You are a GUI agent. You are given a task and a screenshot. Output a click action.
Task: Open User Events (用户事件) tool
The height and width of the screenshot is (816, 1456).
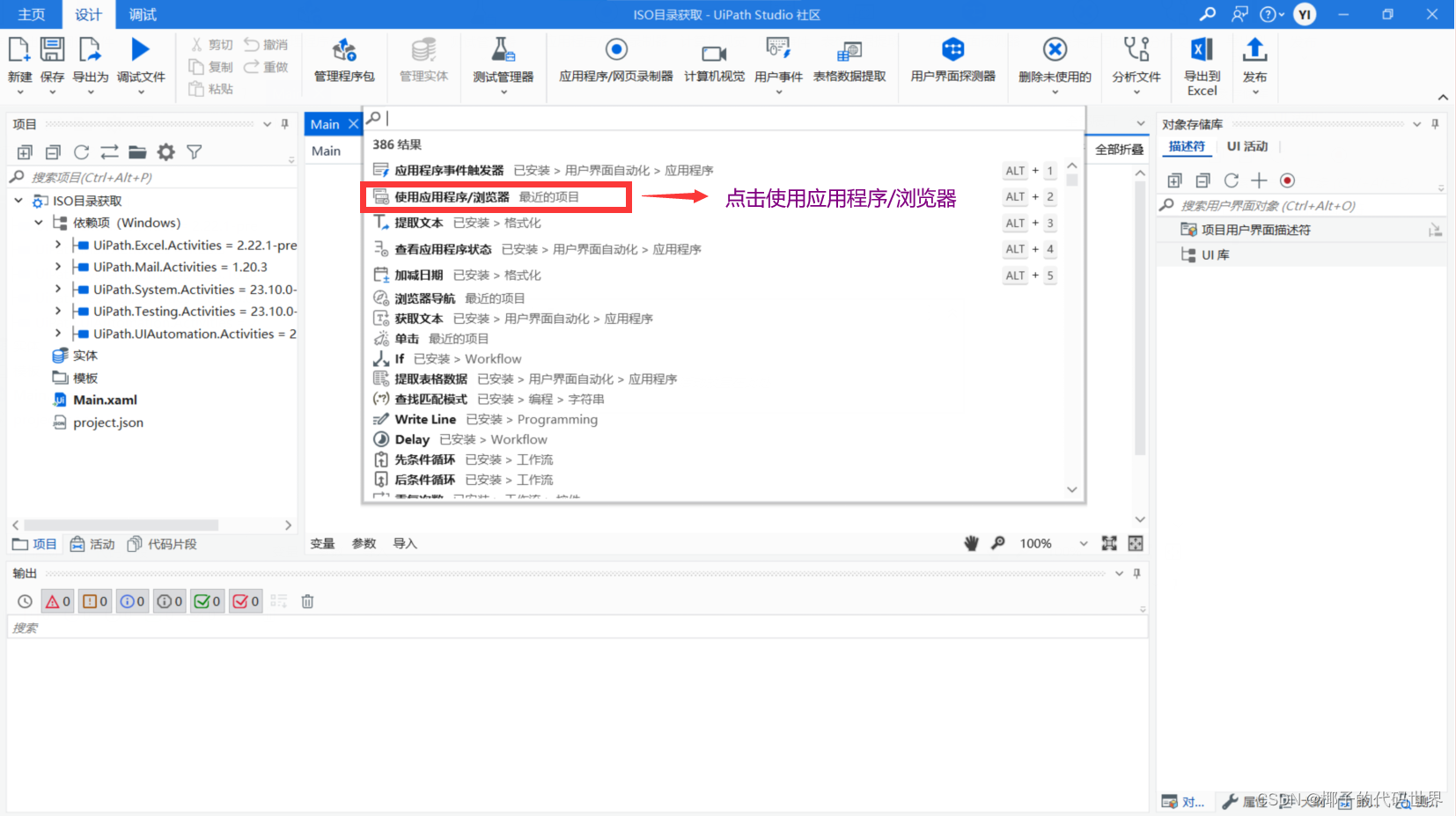[x=778, y=60]
